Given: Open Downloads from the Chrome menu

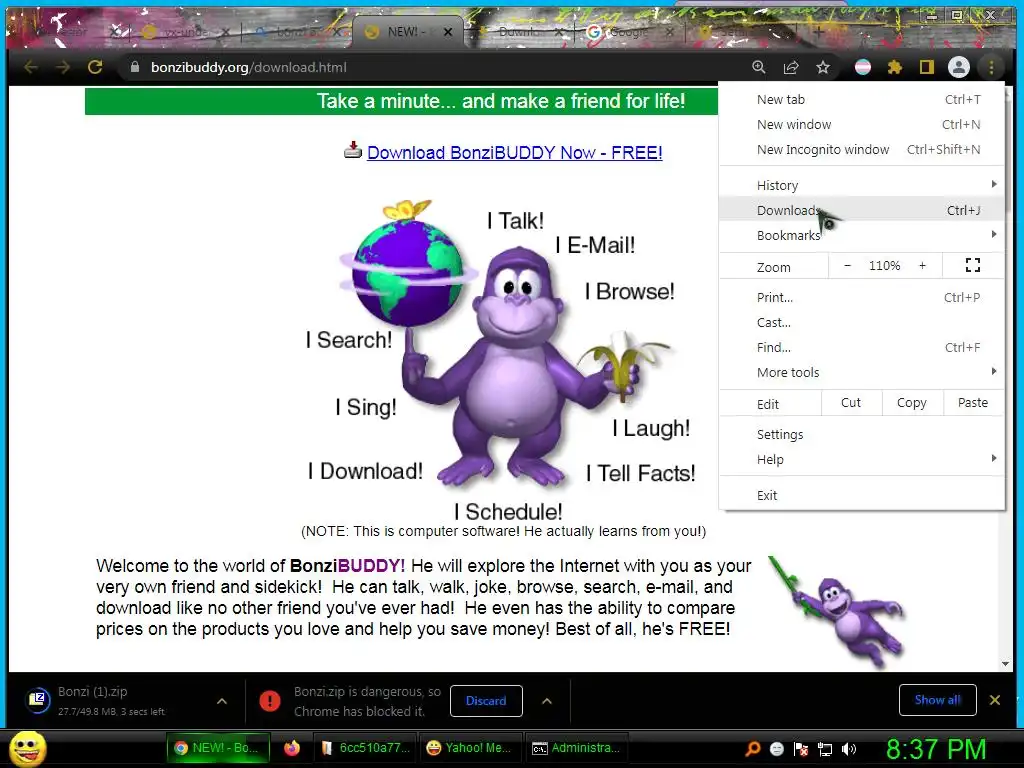Looking at the screenshot, I should click(861, 210).
